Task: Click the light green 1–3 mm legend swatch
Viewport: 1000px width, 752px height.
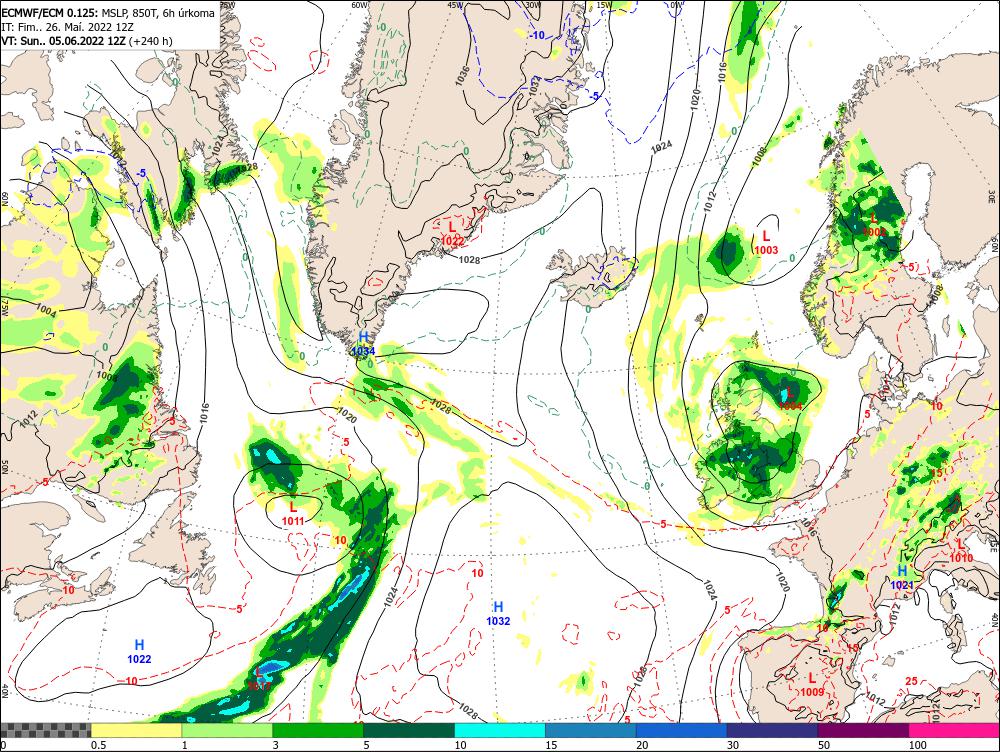Action: coord(227,730)
